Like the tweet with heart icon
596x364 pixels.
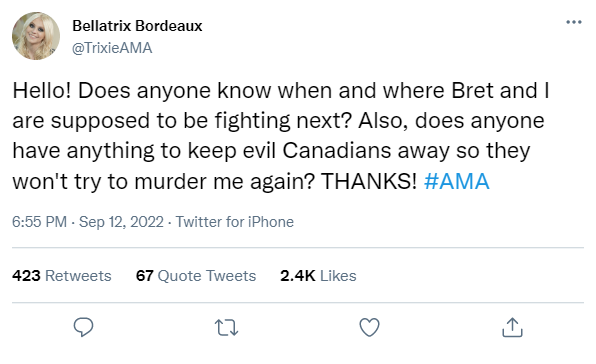coord(369,327)
